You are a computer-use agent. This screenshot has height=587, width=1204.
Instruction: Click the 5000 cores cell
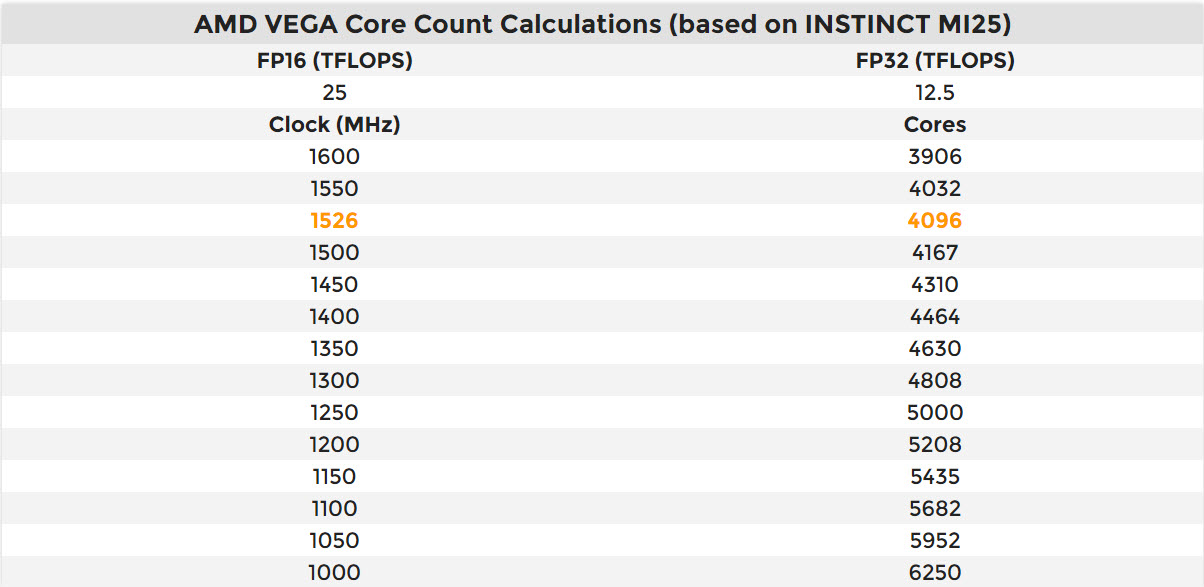pos(935,413)
